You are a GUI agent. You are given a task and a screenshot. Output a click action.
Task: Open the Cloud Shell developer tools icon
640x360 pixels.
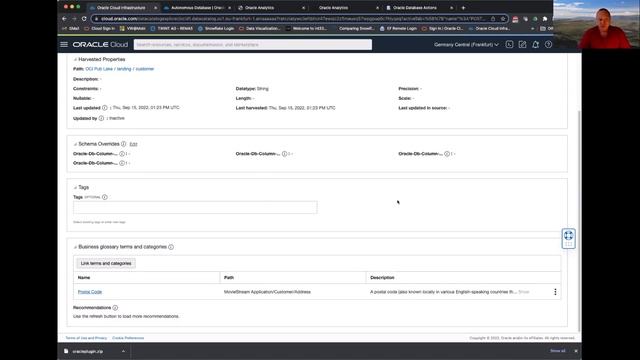[509, 44]
